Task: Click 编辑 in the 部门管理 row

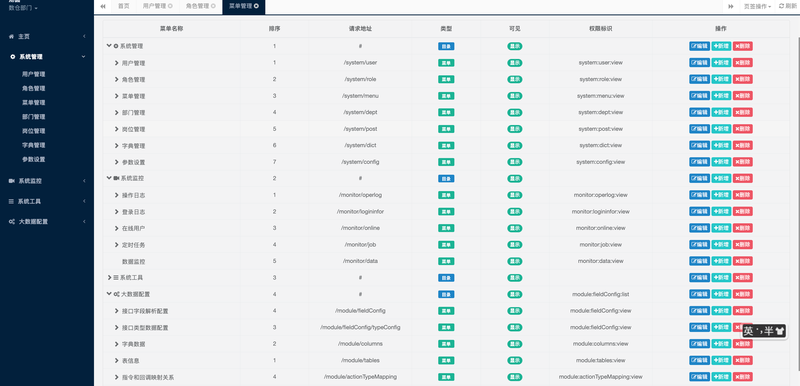Action: 699,112
